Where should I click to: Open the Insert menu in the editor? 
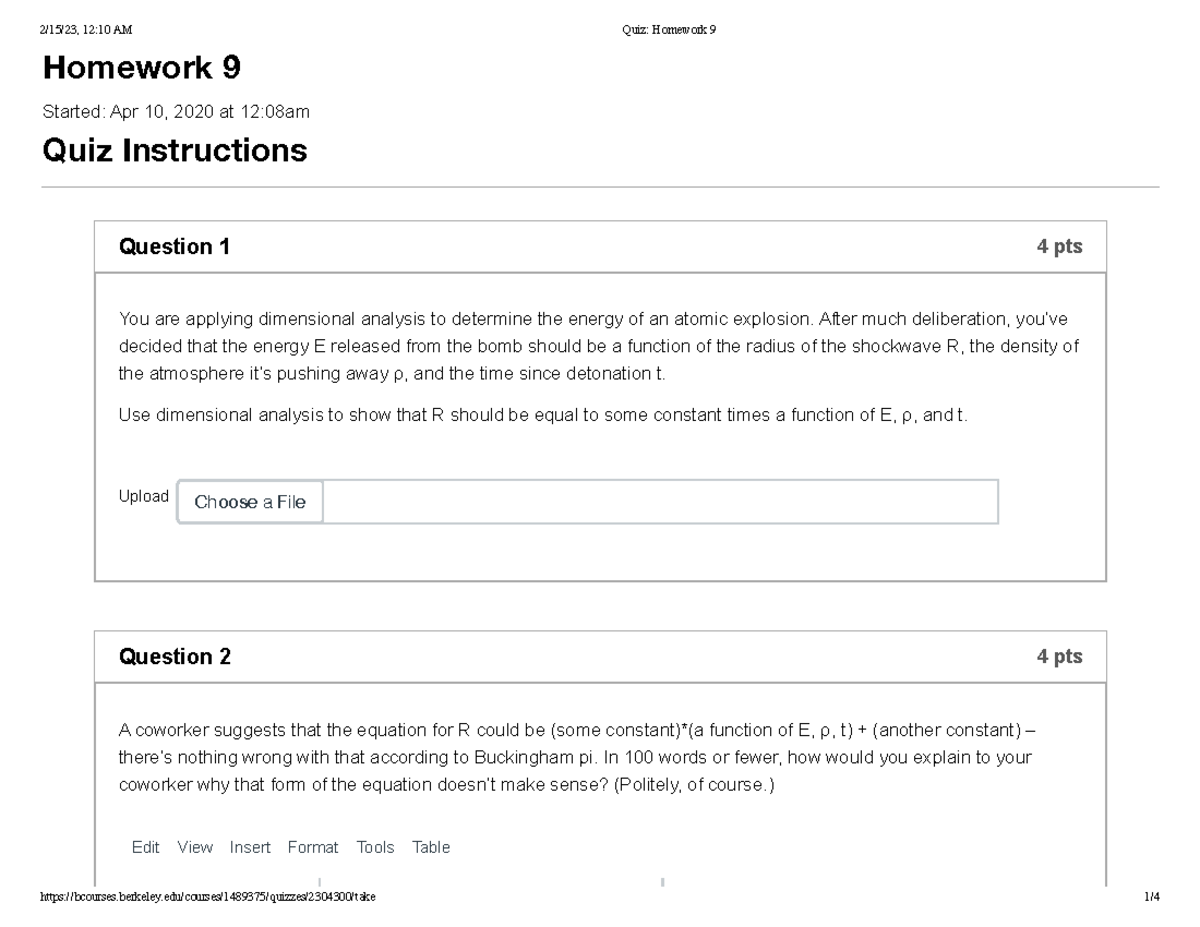(x=250, y=847)
